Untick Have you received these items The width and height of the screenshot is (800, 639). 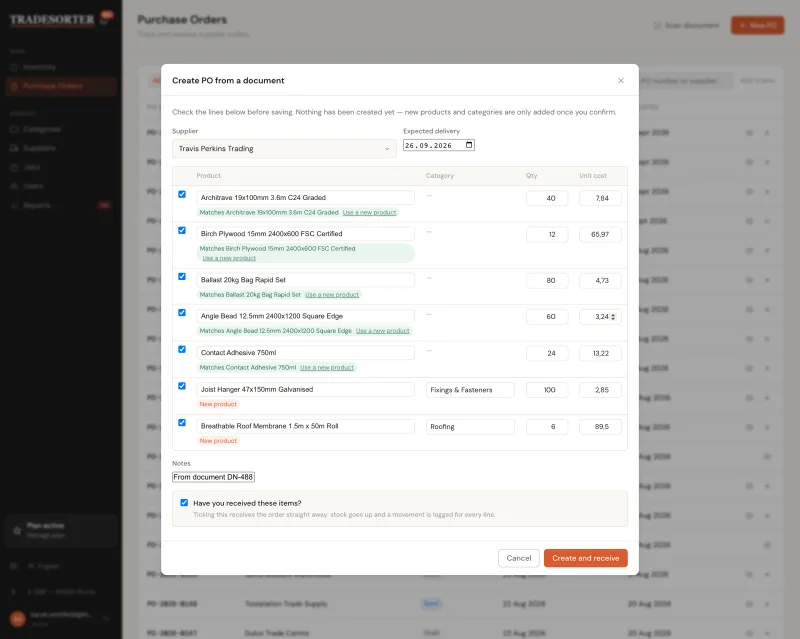(184, 503)
